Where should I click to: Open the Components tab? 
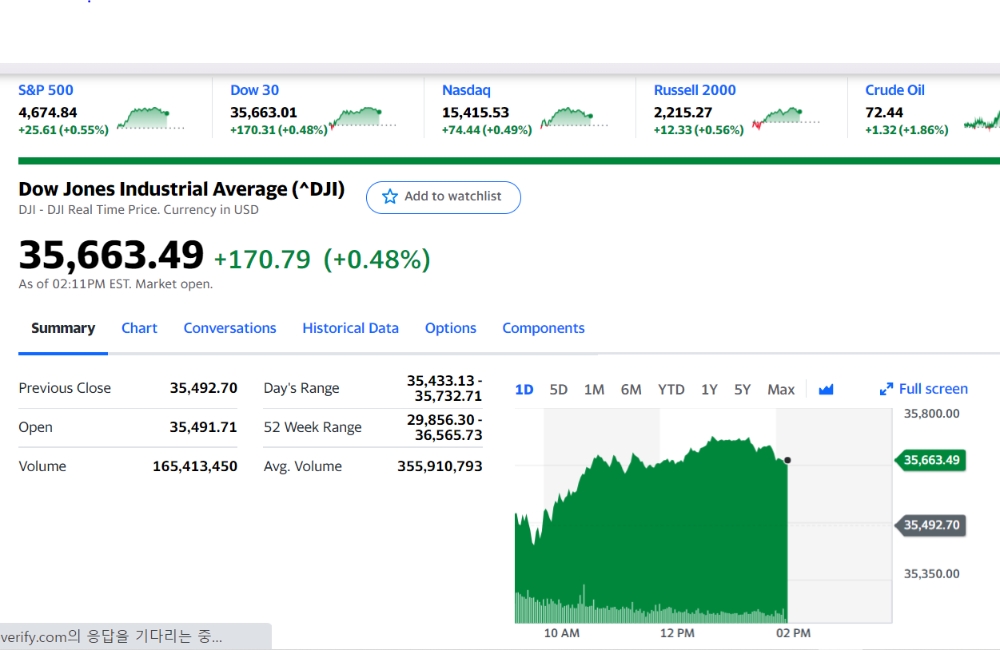click(543, 328)
